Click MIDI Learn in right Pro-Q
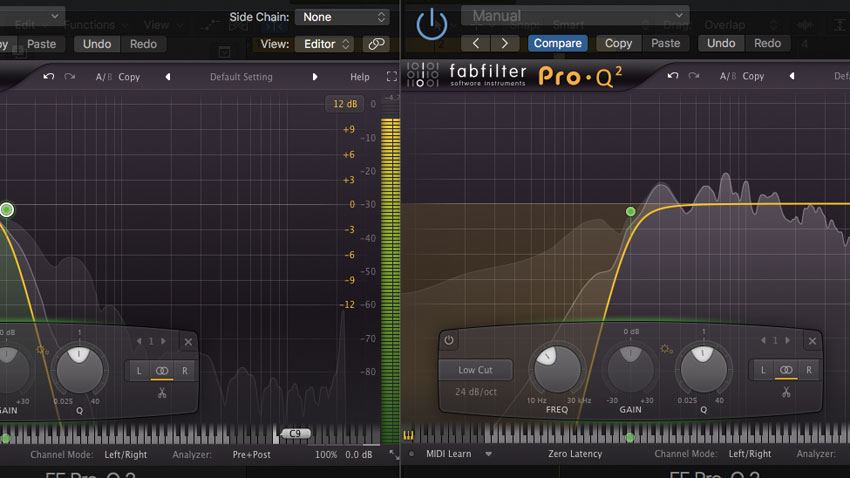The height and width of the screenshot is (478, 850). tap(448, 454)
